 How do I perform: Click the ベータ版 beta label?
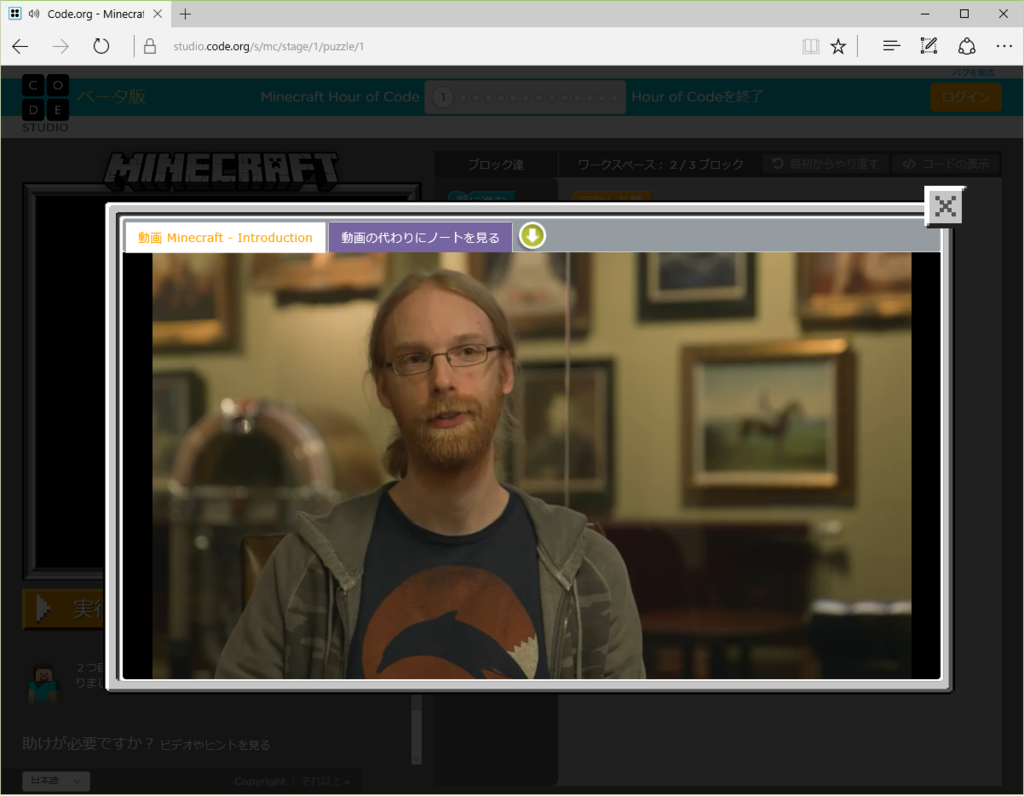click(111, 97)
